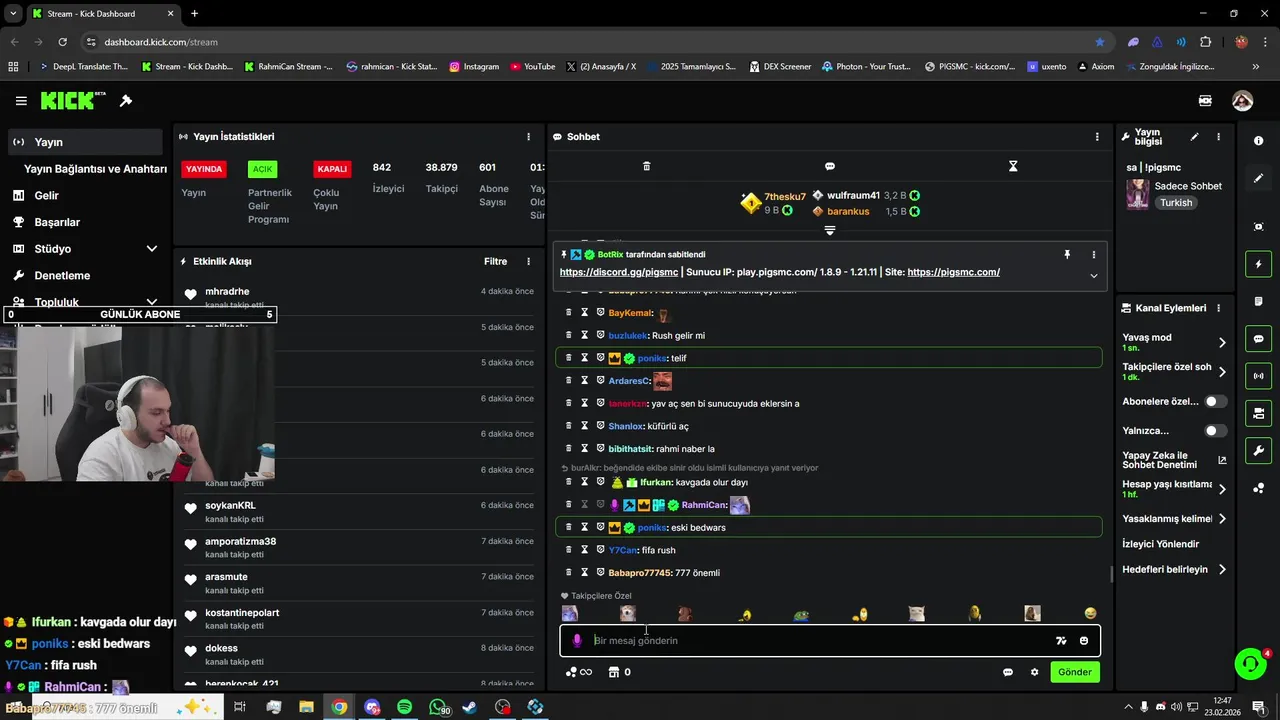The image size is (1280, 720).
Task: Click Filtre in Etkinlik Akışı
Action: [495, 262]
